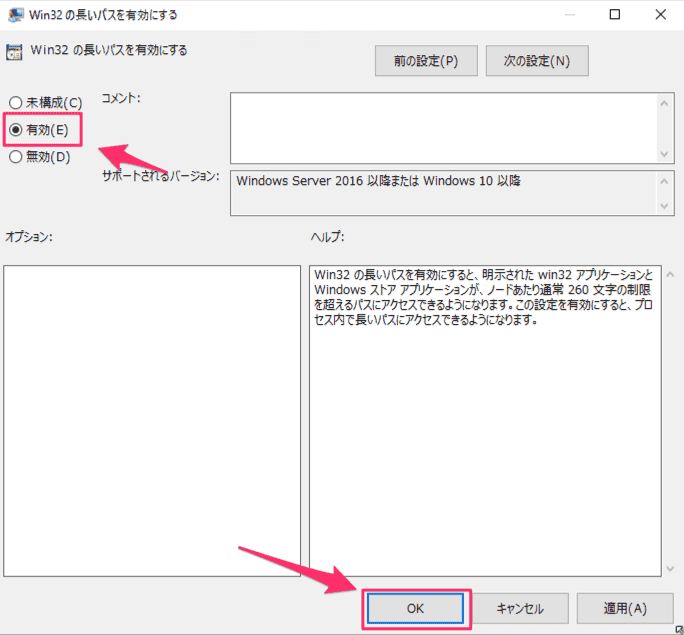Minimize the dialog window

click(569, 14)
